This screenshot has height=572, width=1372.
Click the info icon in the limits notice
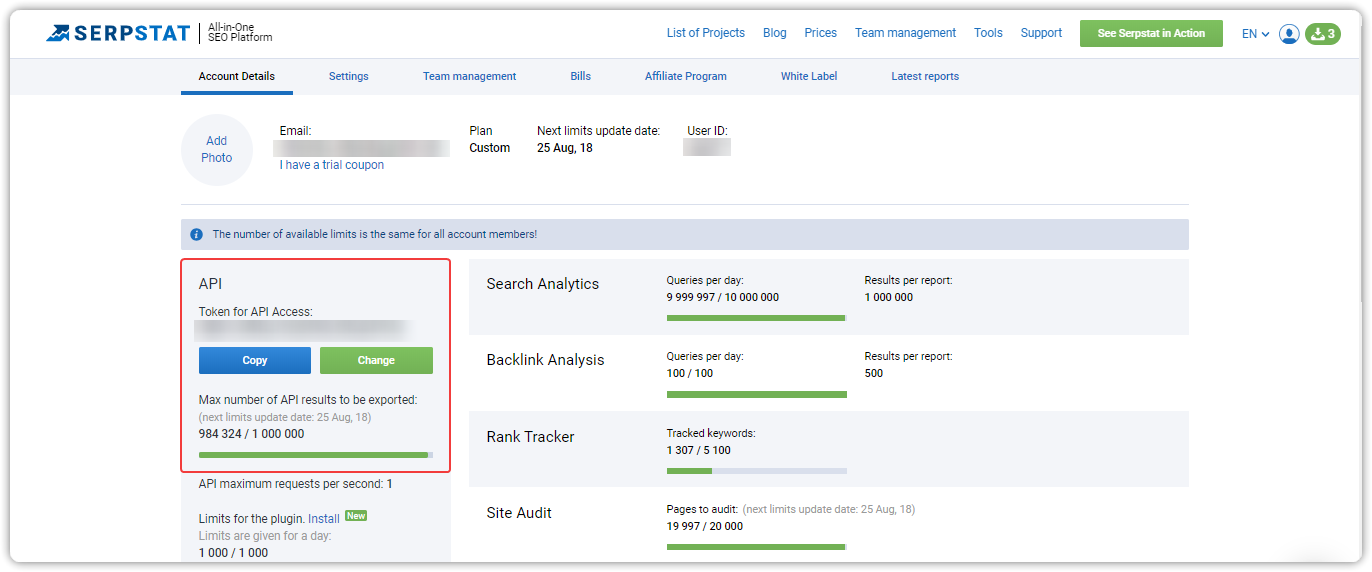pyautogui.click(x=196, y=234)
